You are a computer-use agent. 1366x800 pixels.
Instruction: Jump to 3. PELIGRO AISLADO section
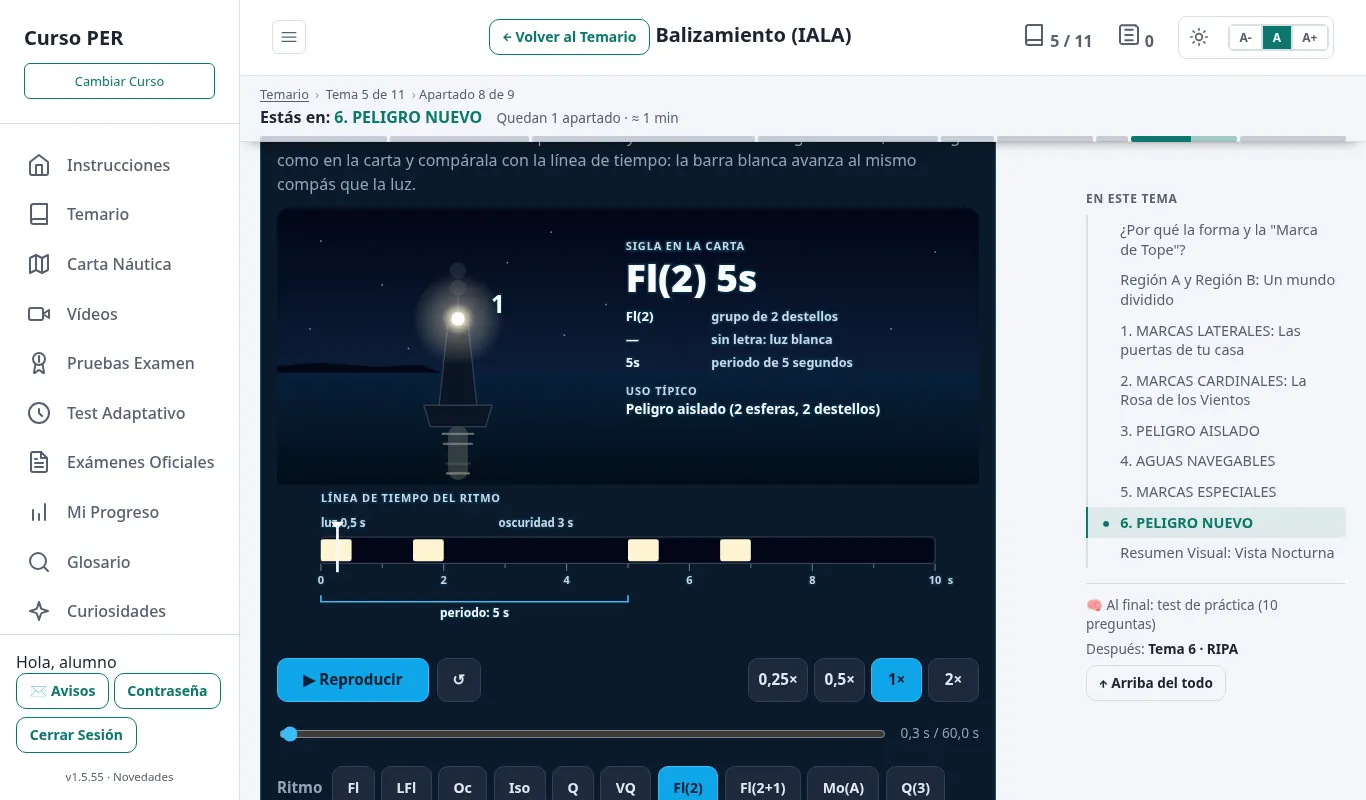1190,431
